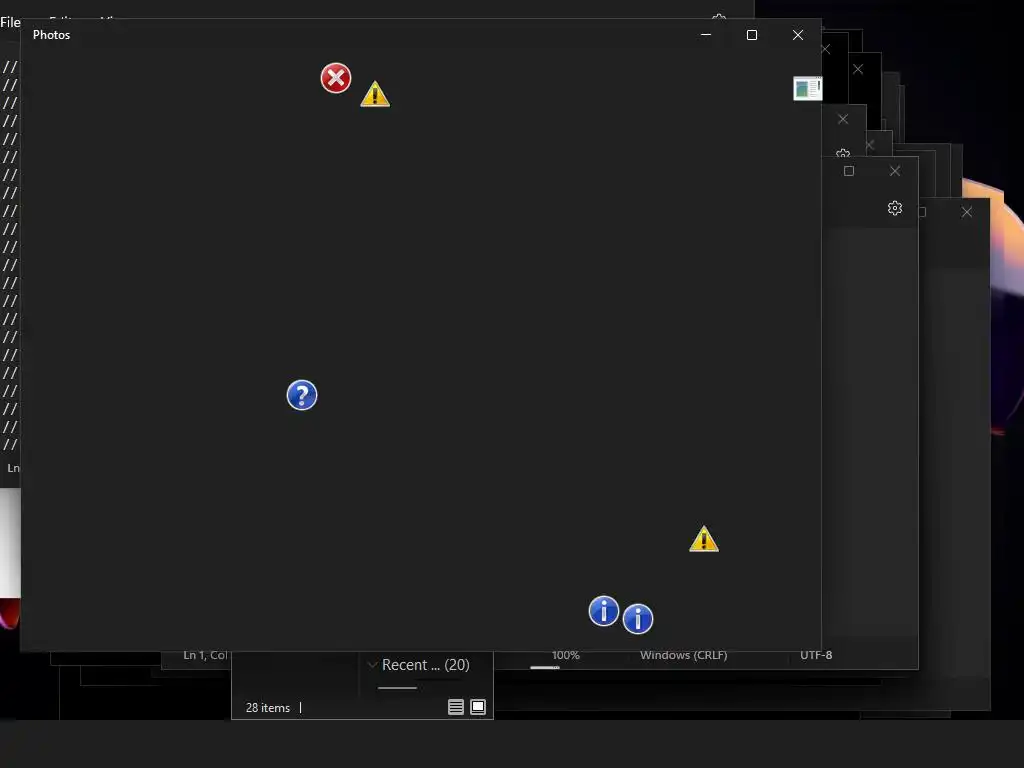Click the Ln 1, Col status entry

(x=205, y=655)
